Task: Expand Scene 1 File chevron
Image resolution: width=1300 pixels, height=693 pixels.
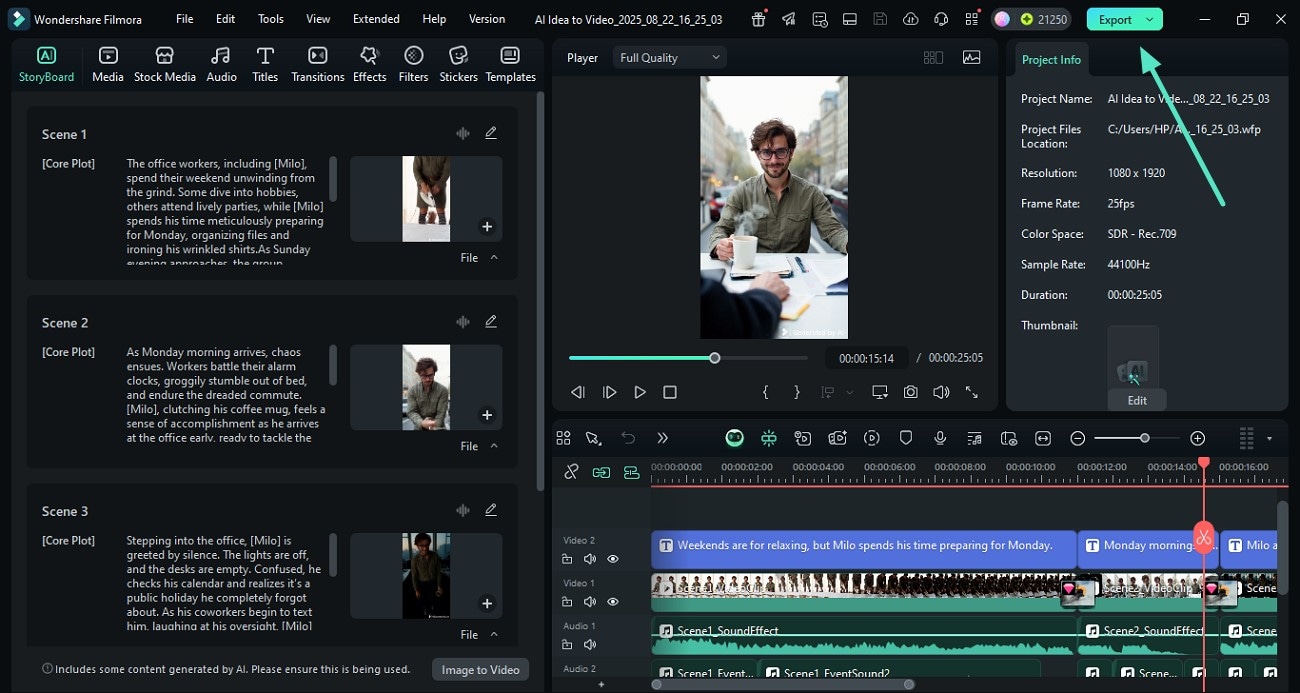Action: click(493, 257)
